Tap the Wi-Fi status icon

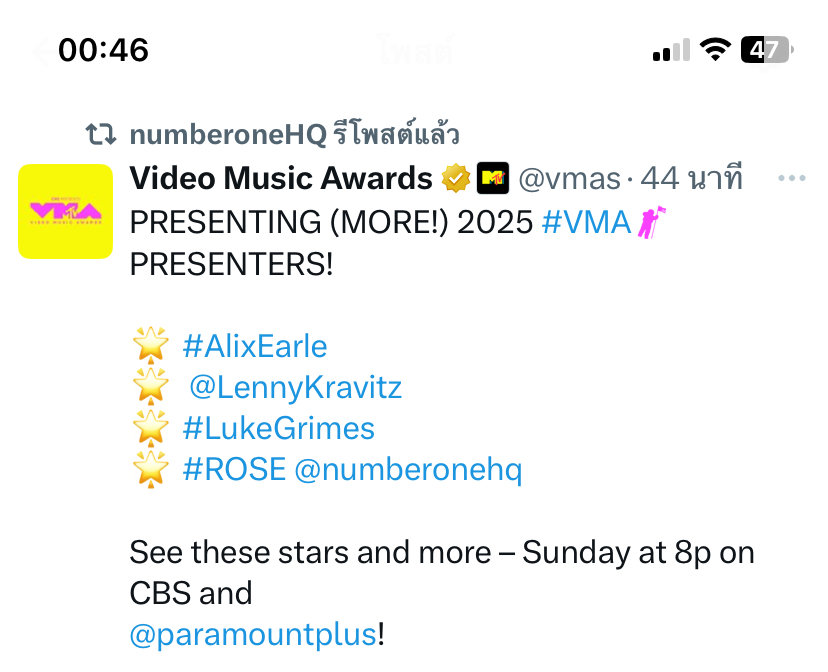click(x=715, y=50)
